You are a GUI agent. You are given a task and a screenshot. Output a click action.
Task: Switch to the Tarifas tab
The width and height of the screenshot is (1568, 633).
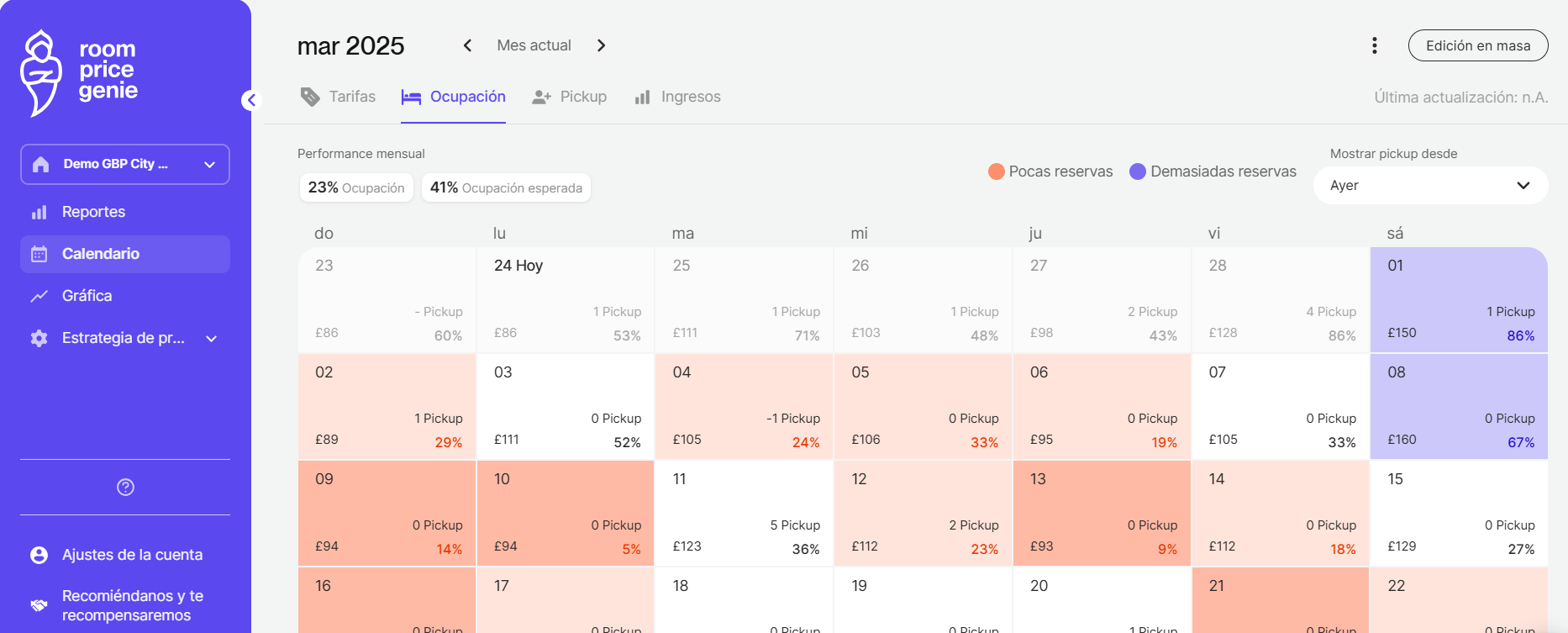tap(338, 97)
